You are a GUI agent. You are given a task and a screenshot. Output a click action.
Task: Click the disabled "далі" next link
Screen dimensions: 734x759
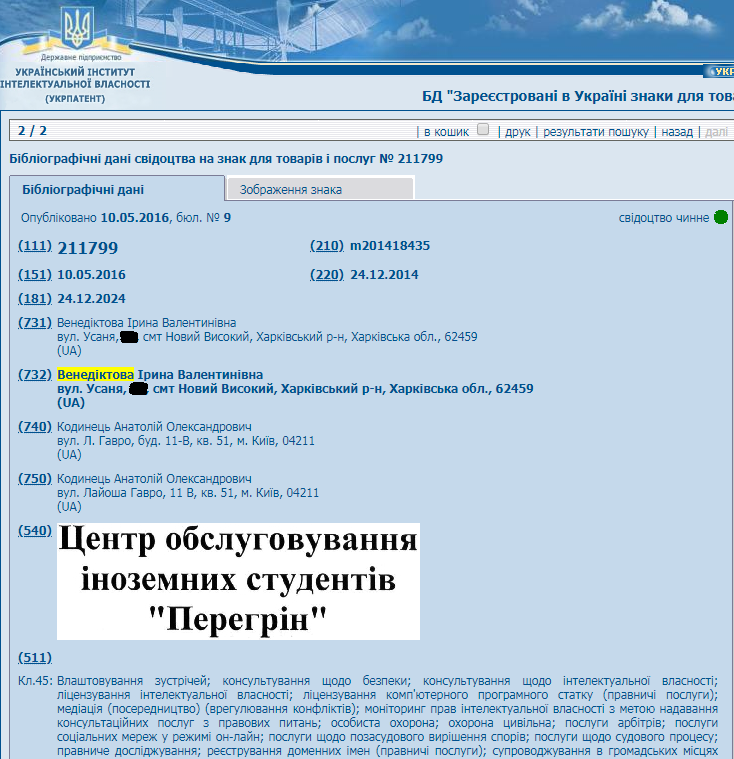click(x=716, y=131)
